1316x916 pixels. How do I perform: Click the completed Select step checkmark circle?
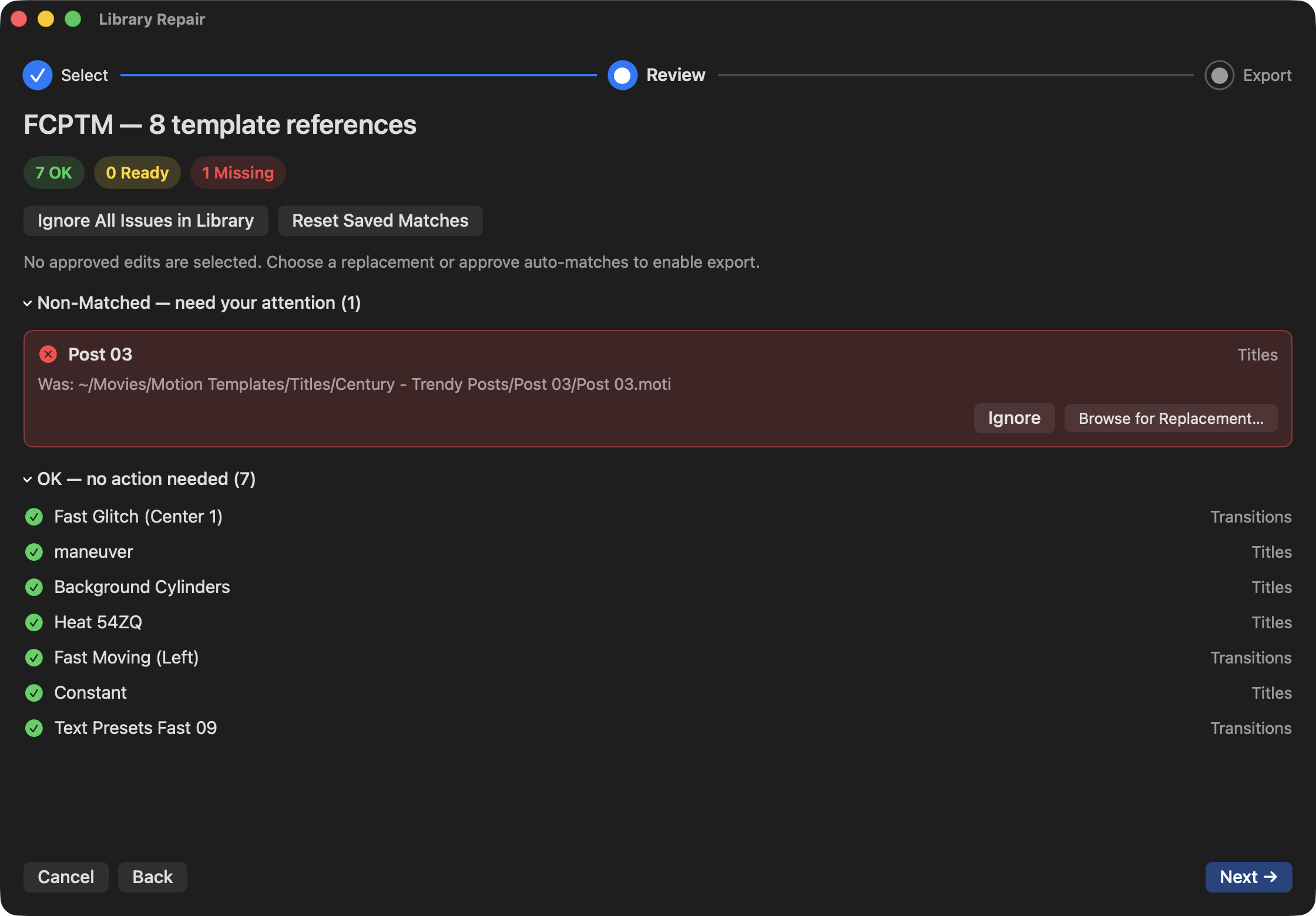pyautogui.click(x=38, y=75)
